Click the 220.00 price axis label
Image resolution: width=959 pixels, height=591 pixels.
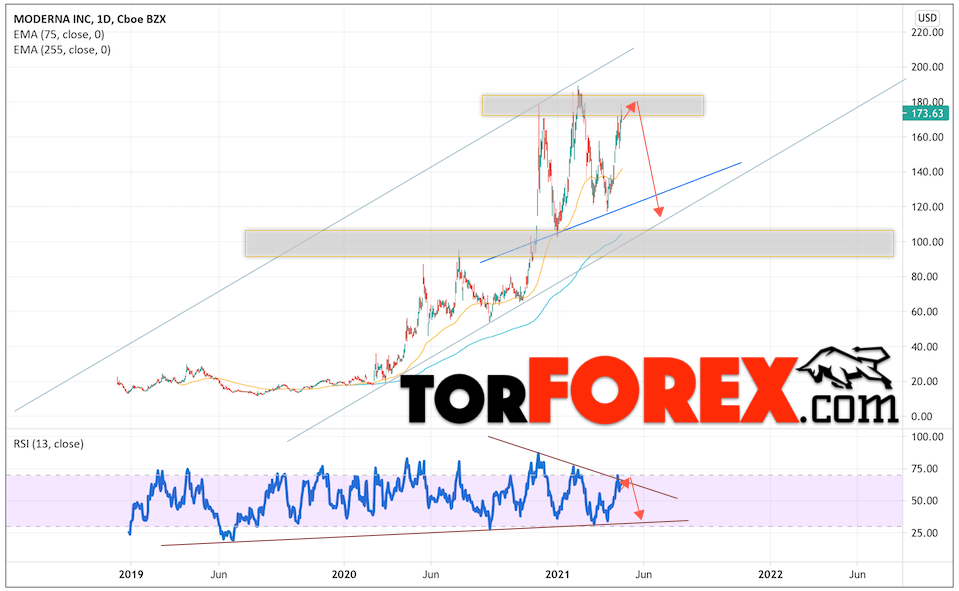927,32
